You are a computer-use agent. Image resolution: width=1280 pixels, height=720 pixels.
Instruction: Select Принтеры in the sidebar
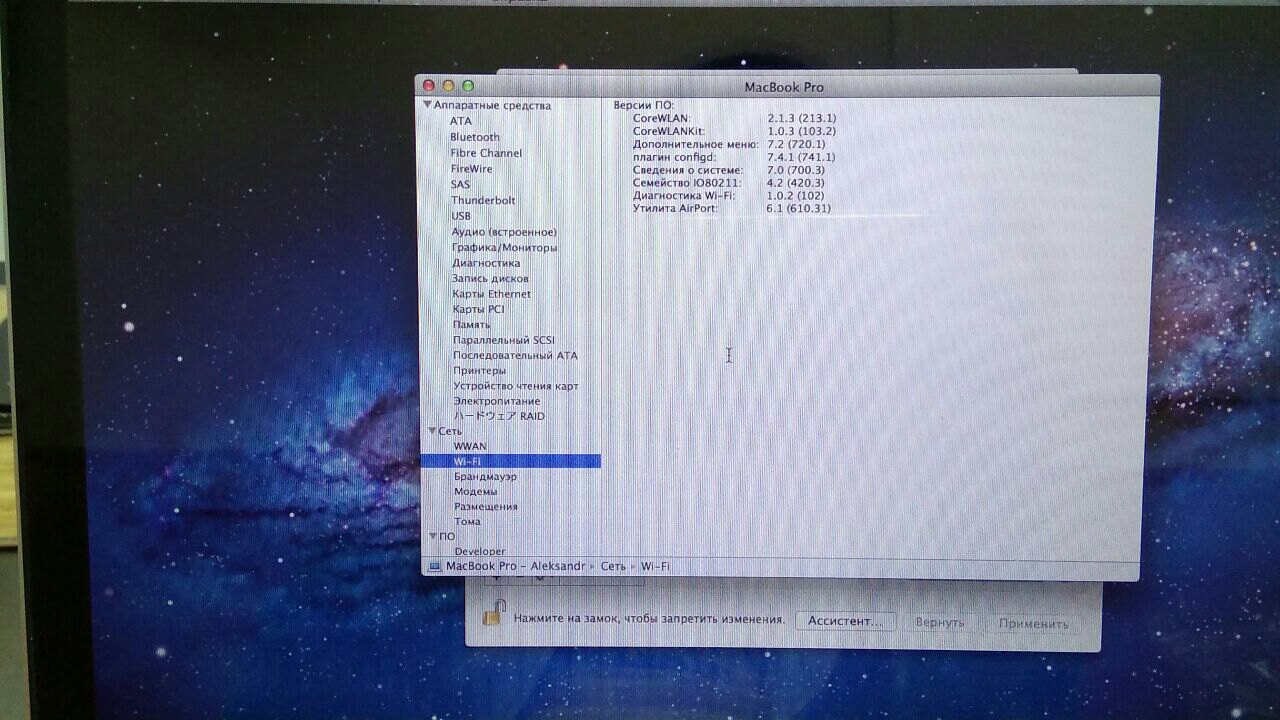tap(479, 370)
